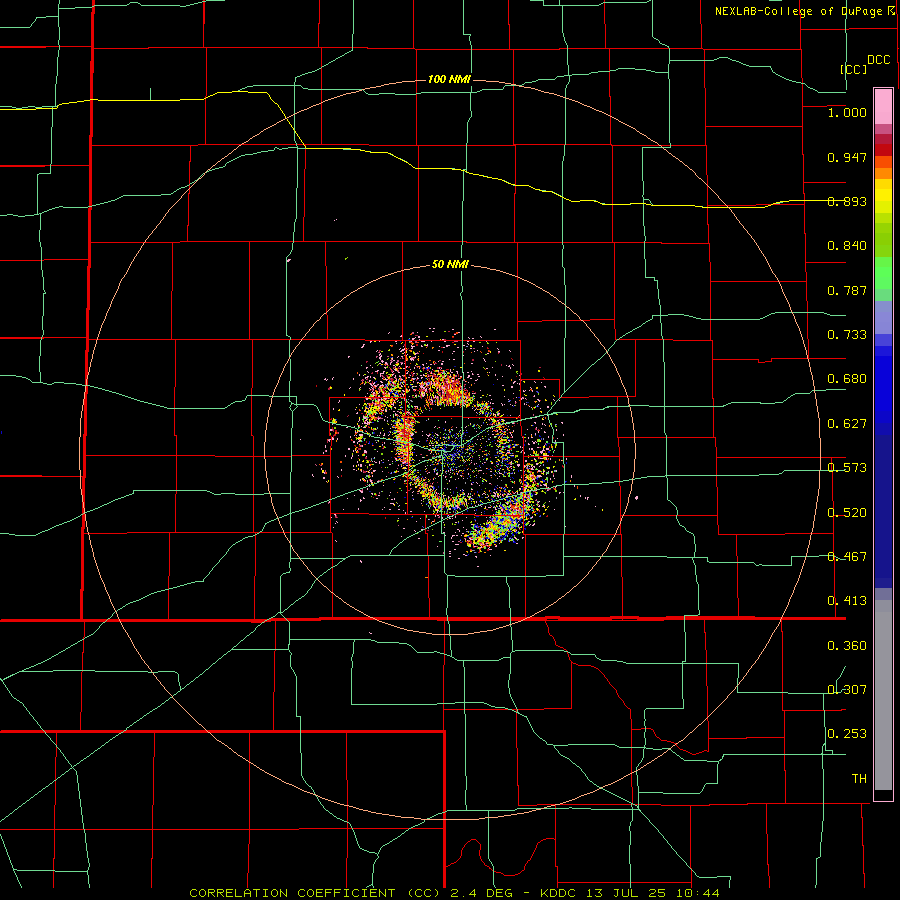Click the 0.680 scale value
Viewport: 900px width, 900px height.
point(847,379)
